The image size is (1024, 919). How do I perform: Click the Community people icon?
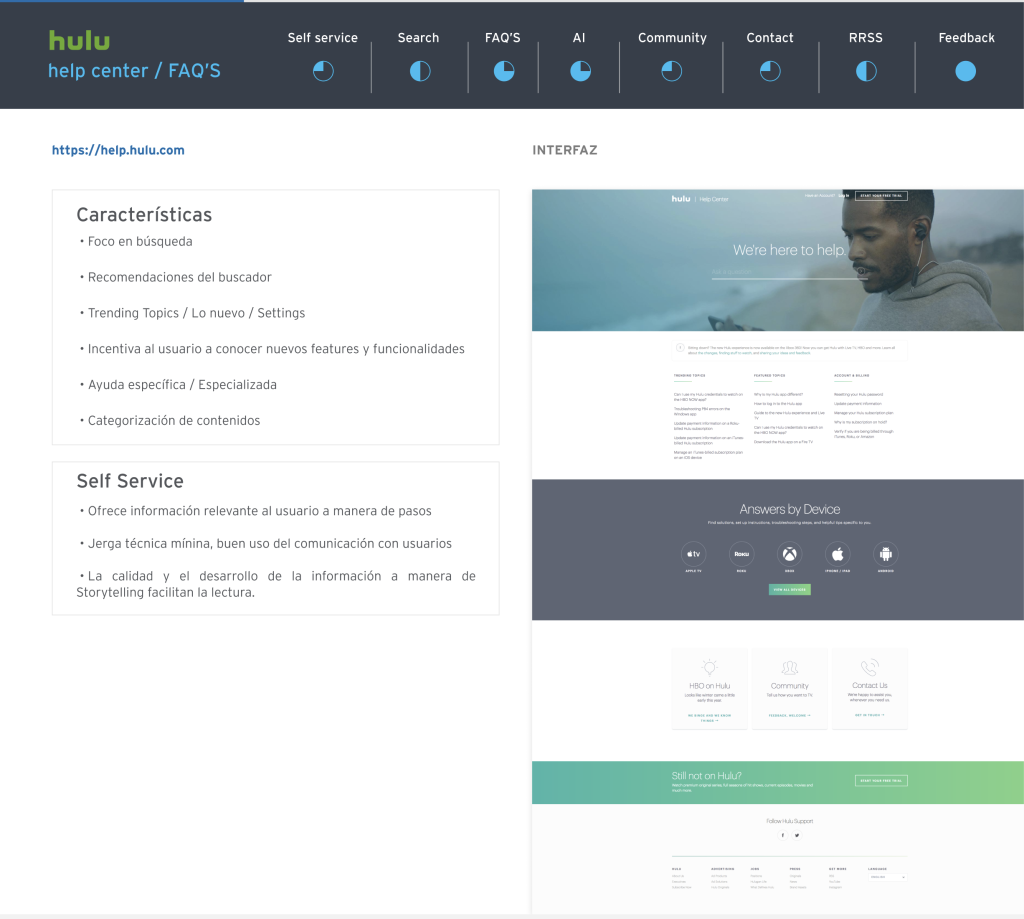point(790,668)
